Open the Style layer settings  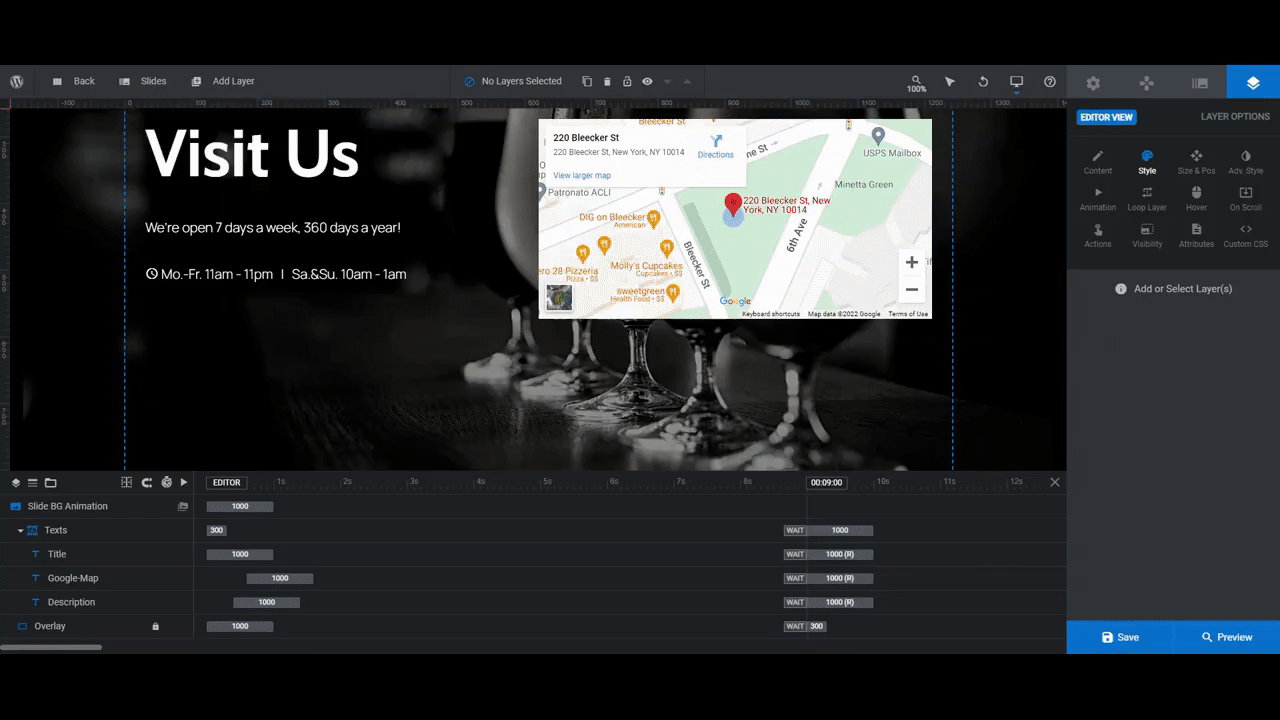pos(1147,162)
